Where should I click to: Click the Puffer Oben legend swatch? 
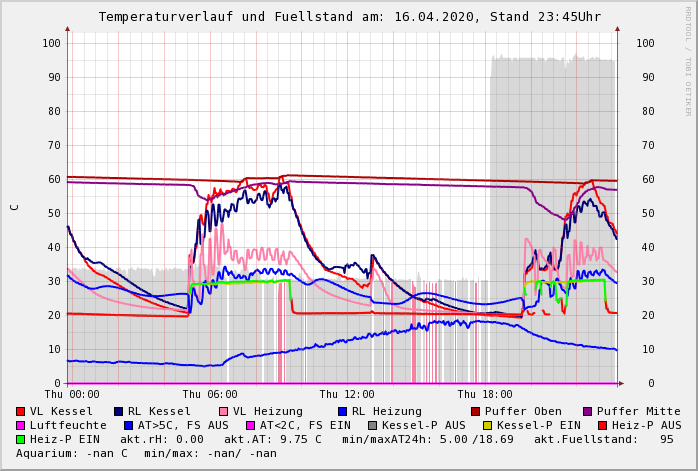(476, 412)
